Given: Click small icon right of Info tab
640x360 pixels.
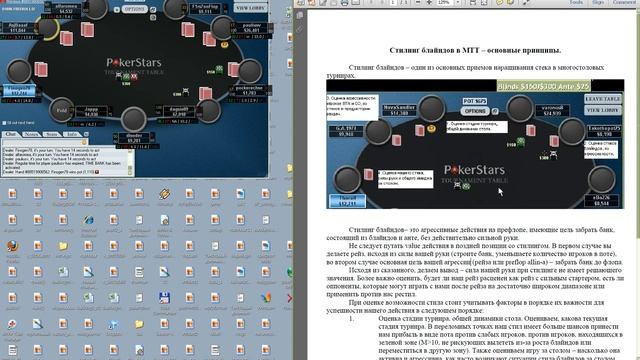Looking at the screenshot, I should click(x=86, y=134).
